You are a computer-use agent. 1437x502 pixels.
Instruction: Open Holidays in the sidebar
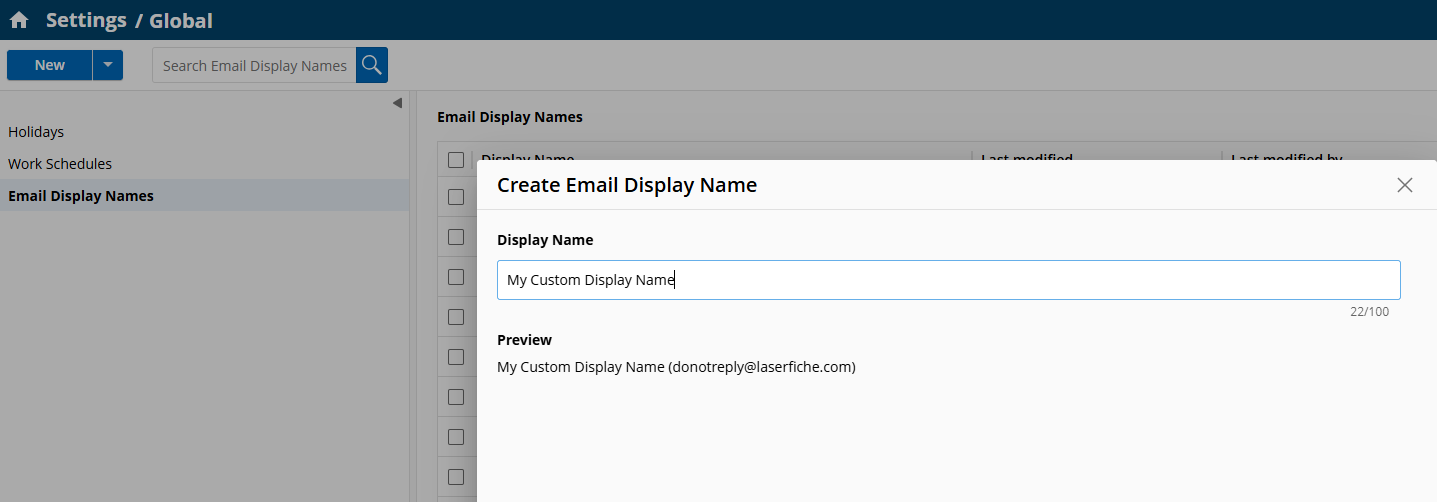click(36, 132)
